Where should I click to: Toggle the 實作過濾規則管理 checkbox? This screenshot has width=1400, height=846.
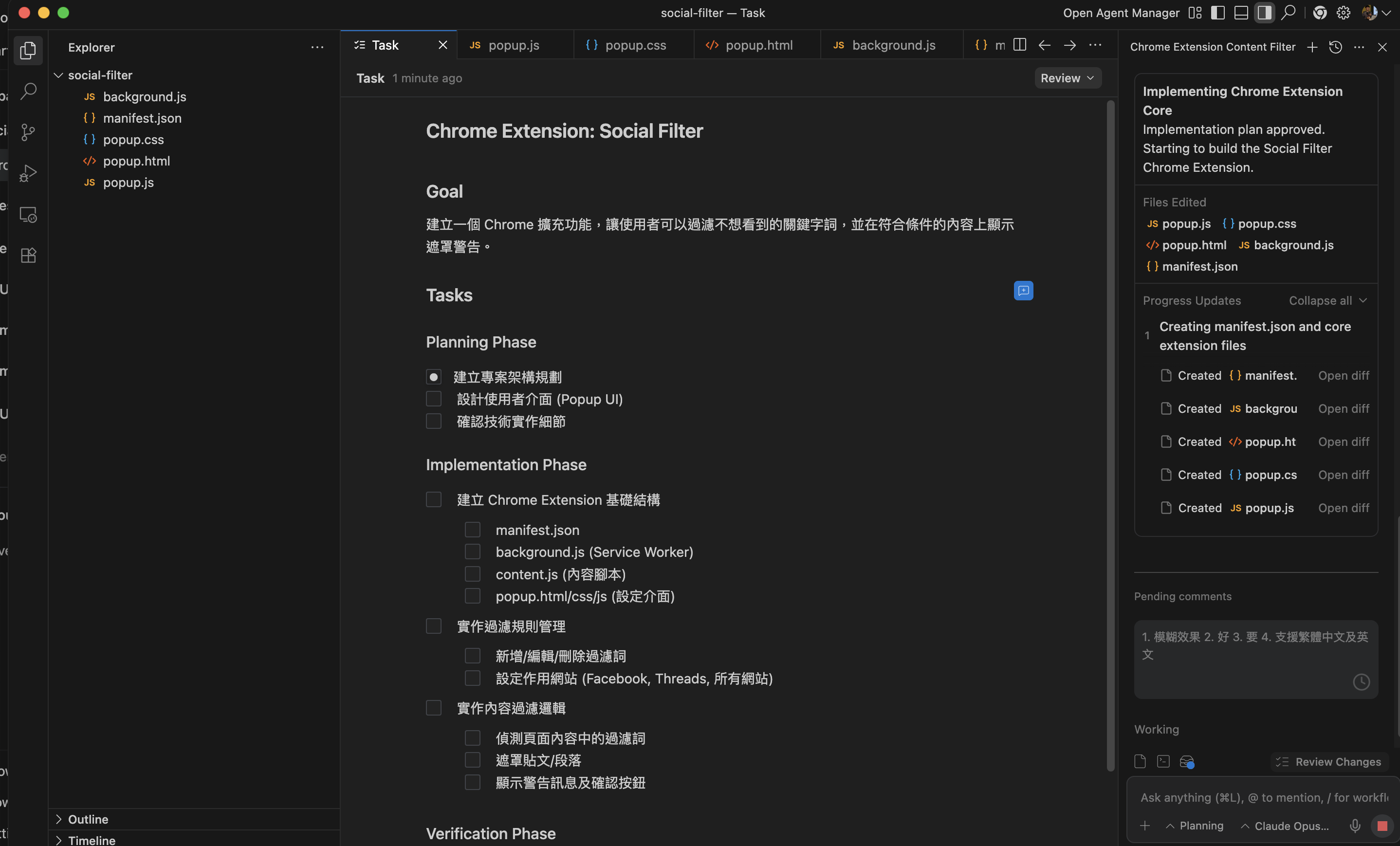click(434, 626)
